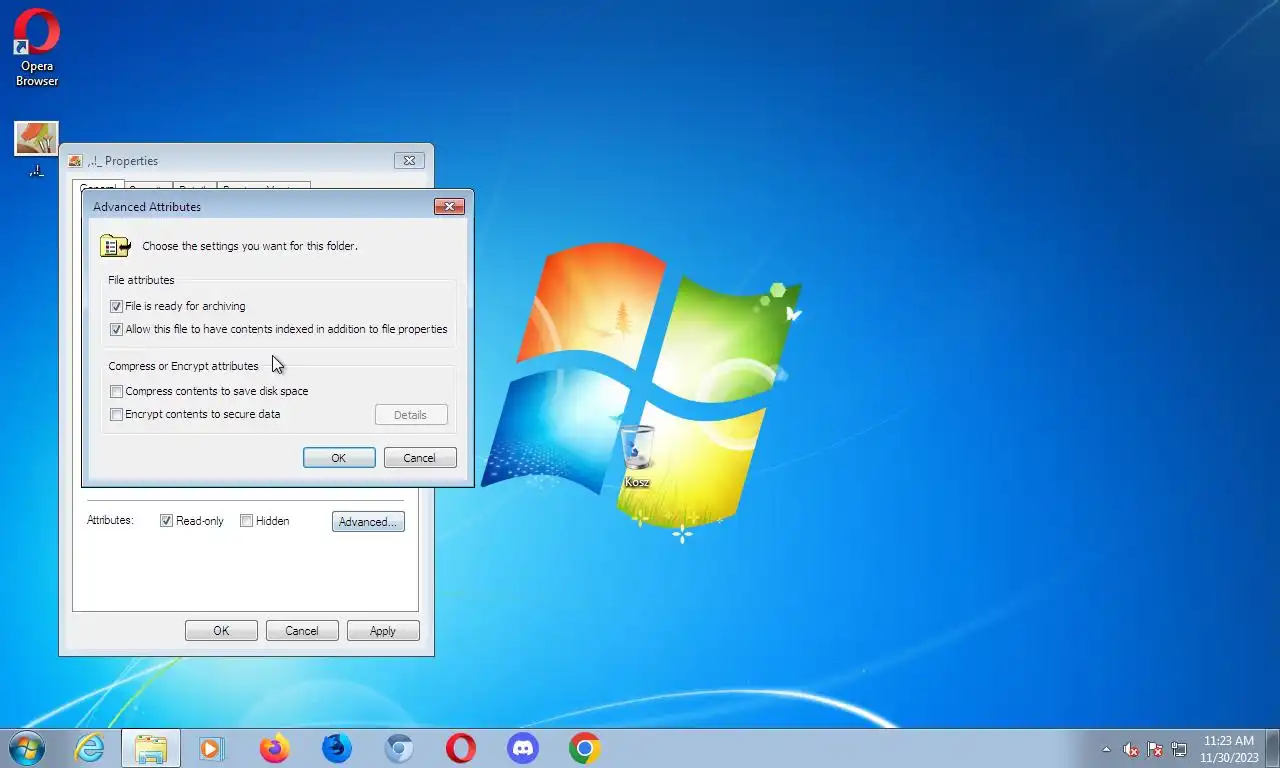The height and width of the screenshot is (768, 1280).
Task: Click the 'Attributes:' label in Properties
Action: 110,520
